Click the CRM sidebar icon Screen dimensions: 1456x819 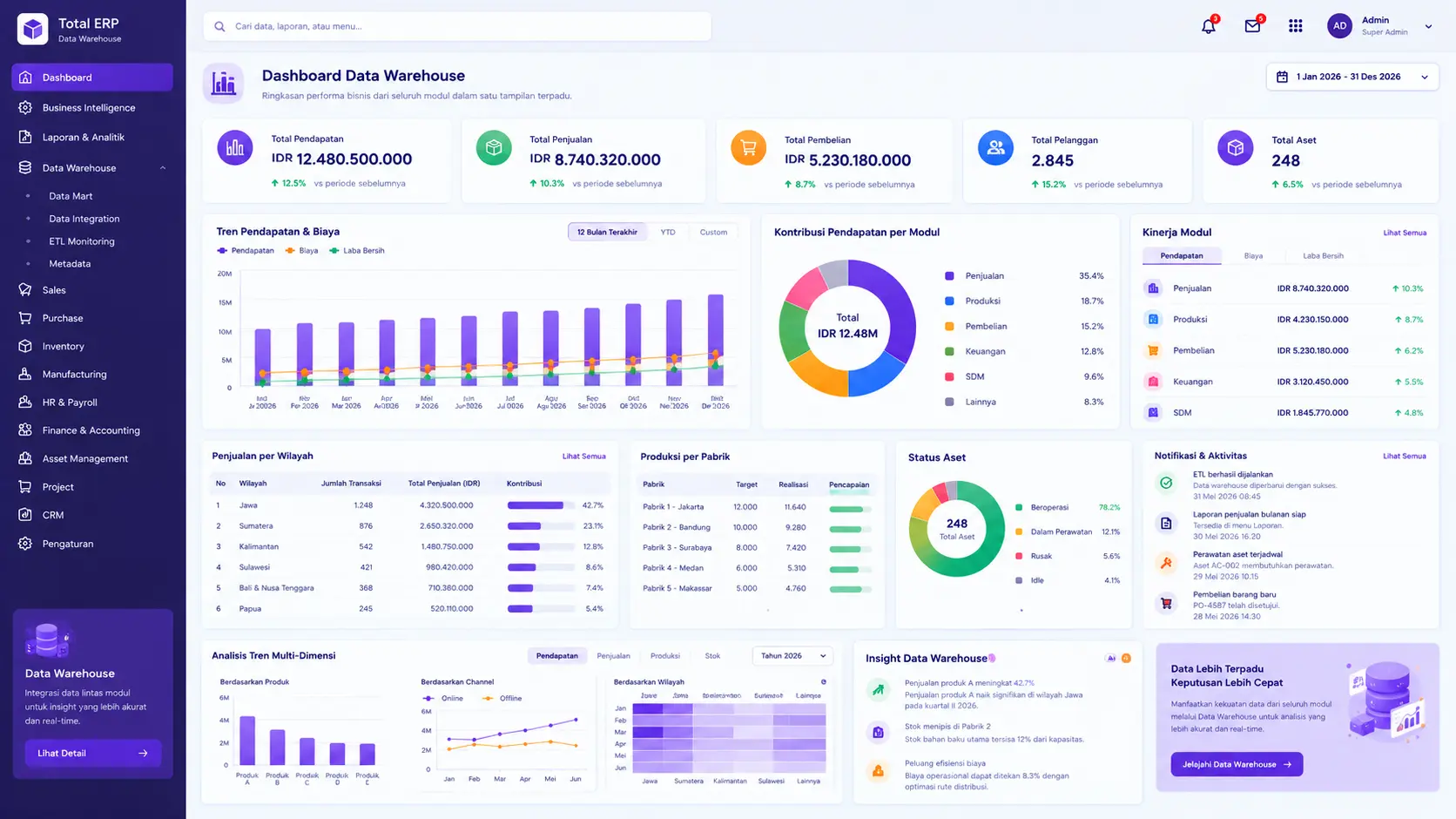pos(25,515)
